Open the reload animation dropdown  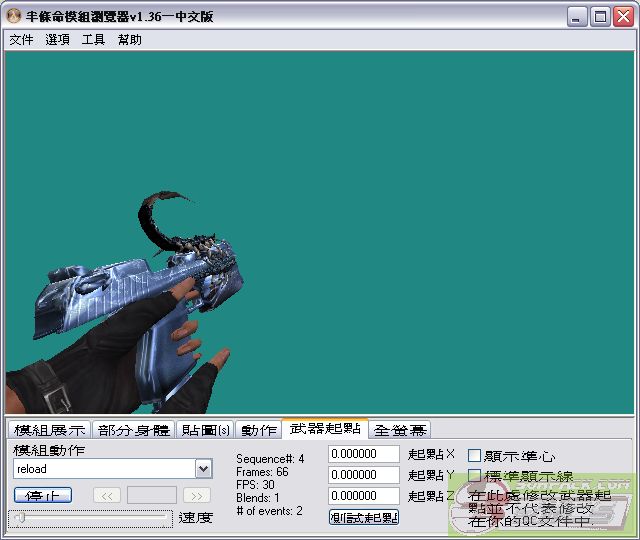[x=203, y=469]
